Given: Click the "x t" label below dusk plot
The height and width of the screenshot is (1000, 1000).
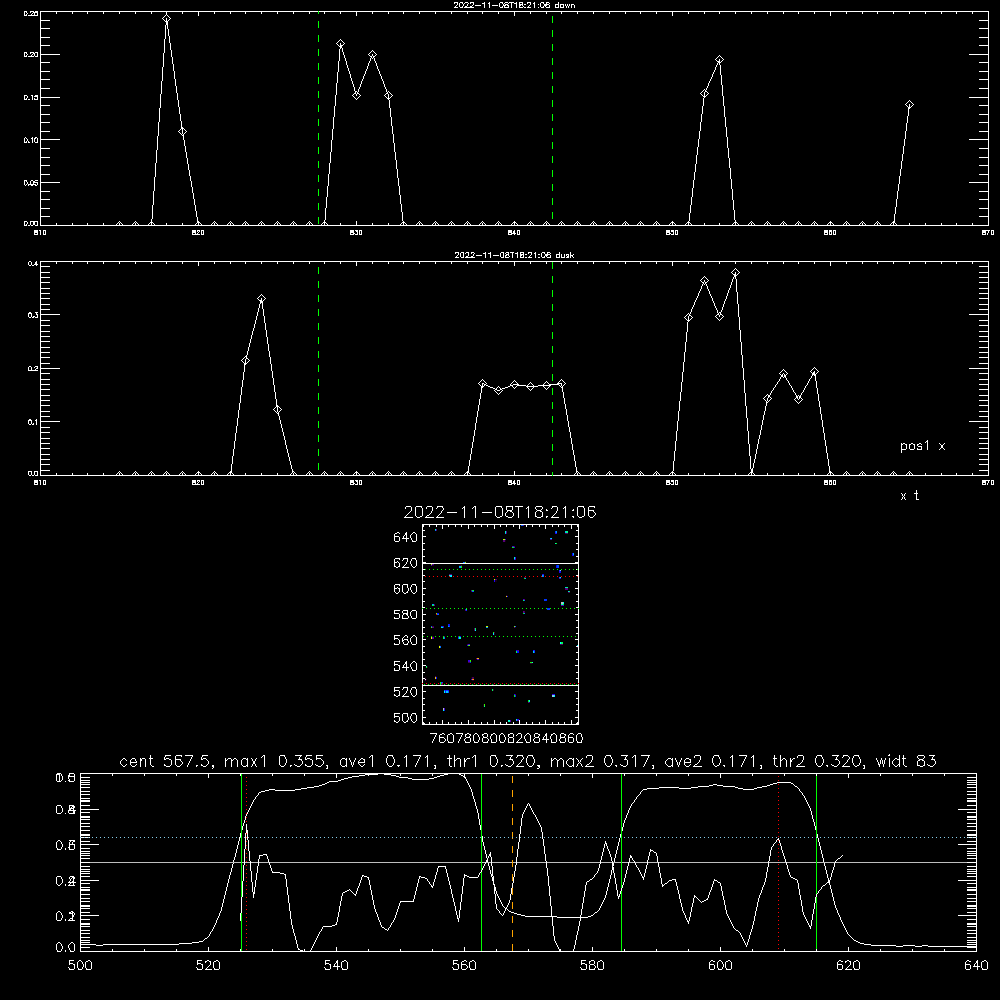Looking at the screenshot, I should tap(909, 496).
